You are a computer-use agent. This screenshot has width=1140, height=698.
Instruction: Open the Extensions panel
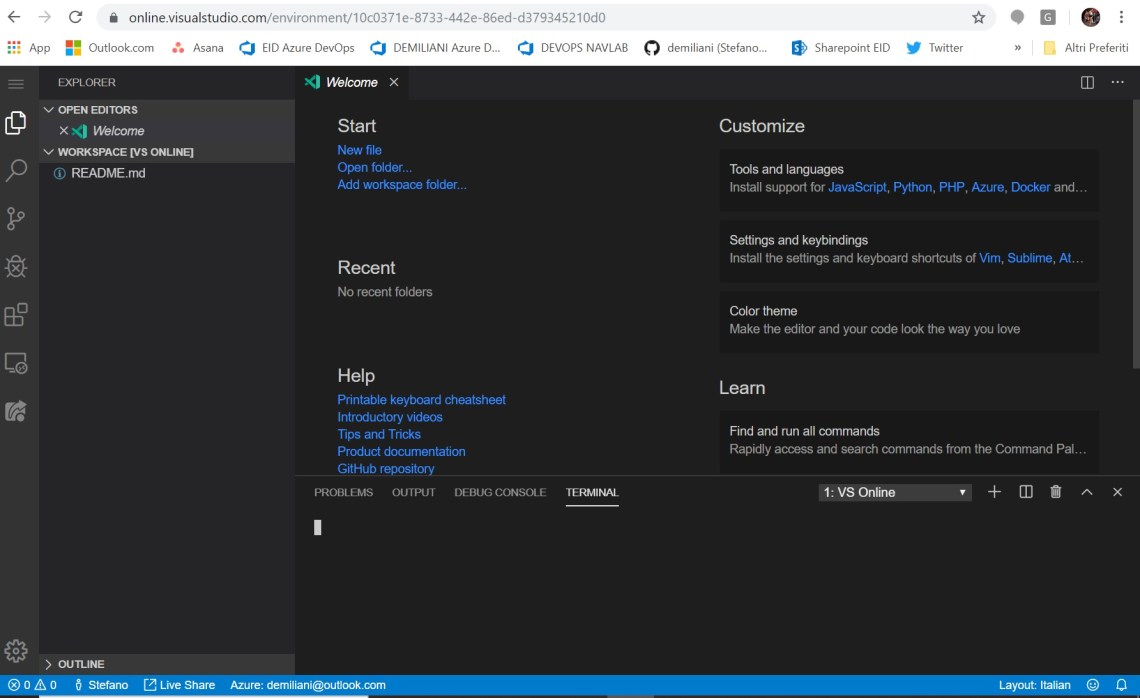point(14,314)
